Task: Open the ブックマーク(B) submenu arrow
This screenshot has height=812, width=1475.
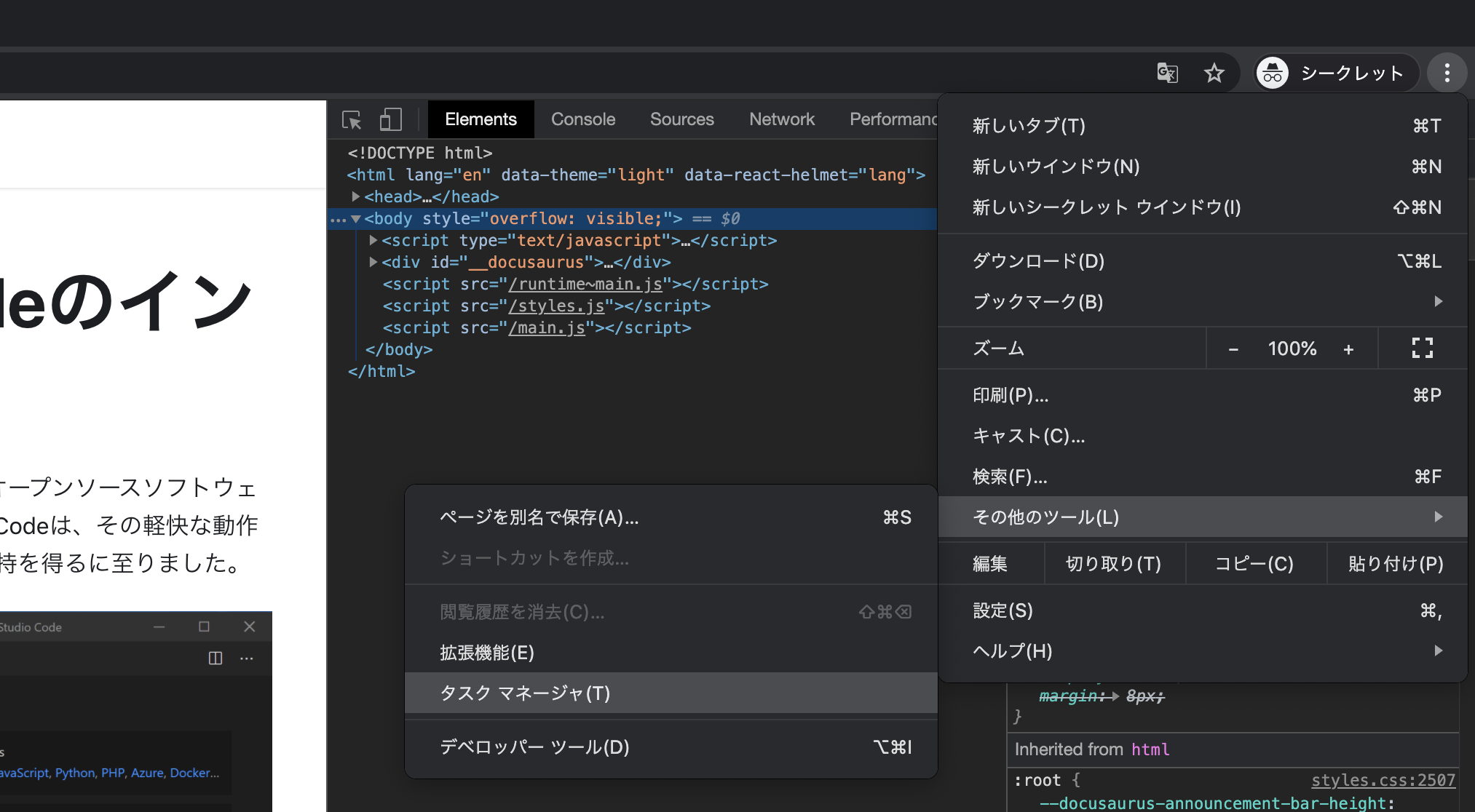Action: (1438, 302)
